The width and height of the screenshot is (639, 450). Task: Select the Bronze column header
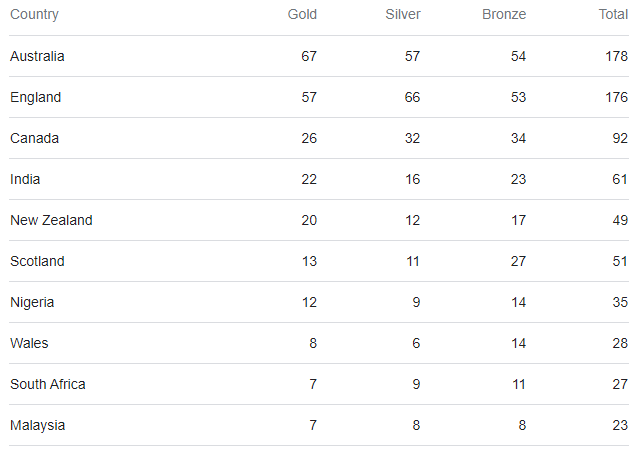click(x=503, y=15)
